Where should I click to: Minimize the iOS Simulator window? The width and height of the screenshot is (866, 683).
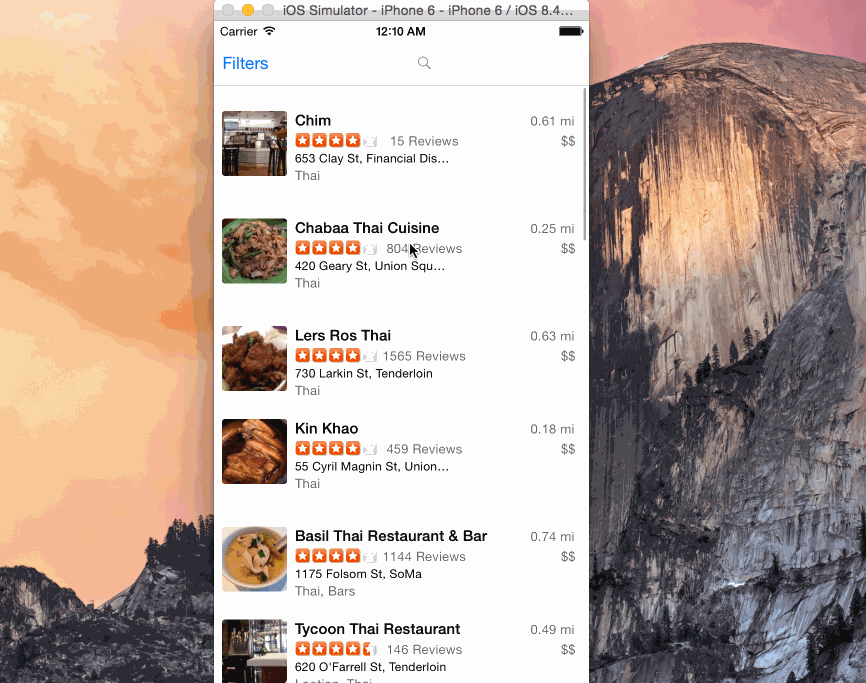[248, 10]
